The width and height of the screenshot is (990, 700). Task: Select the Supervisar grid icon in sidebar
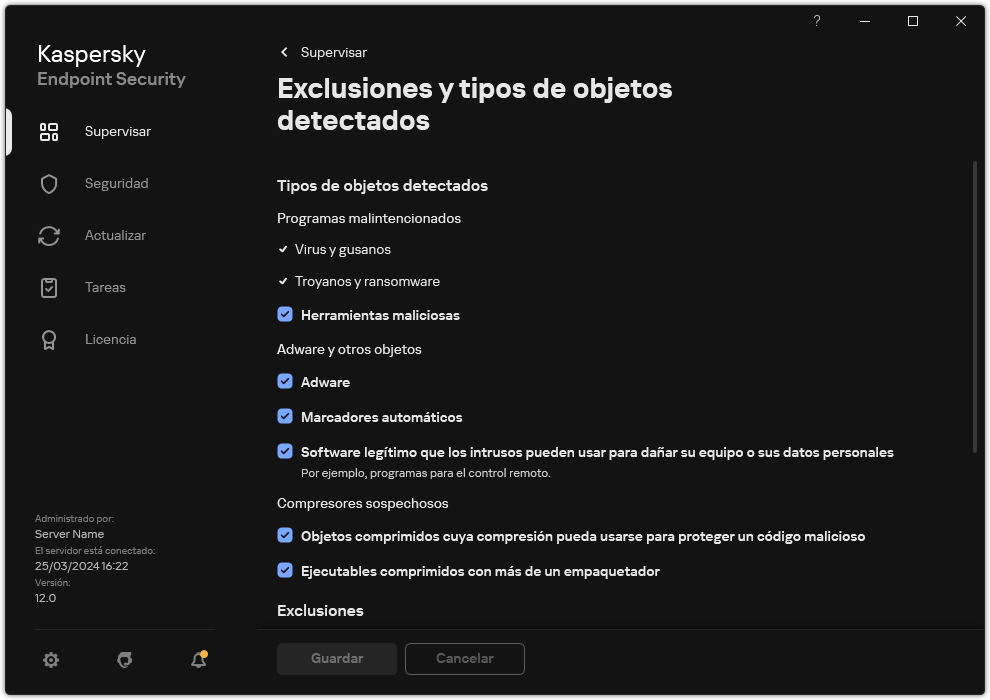coord(49,131)
